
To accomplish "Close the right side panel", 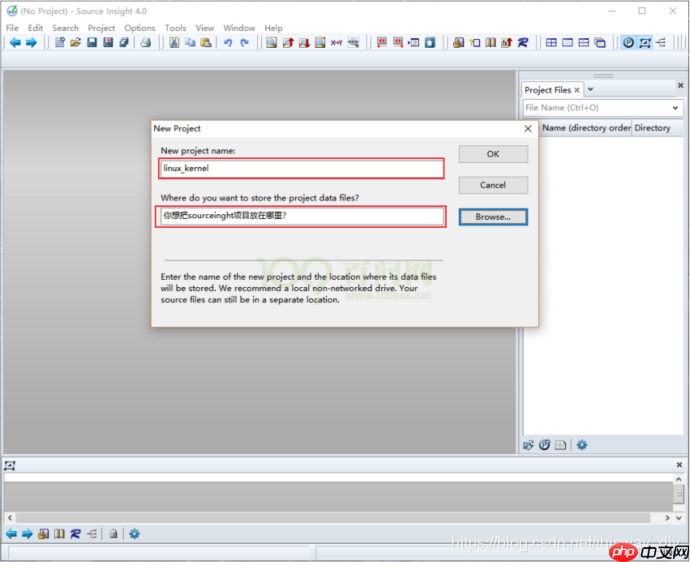I will (680, 85).
